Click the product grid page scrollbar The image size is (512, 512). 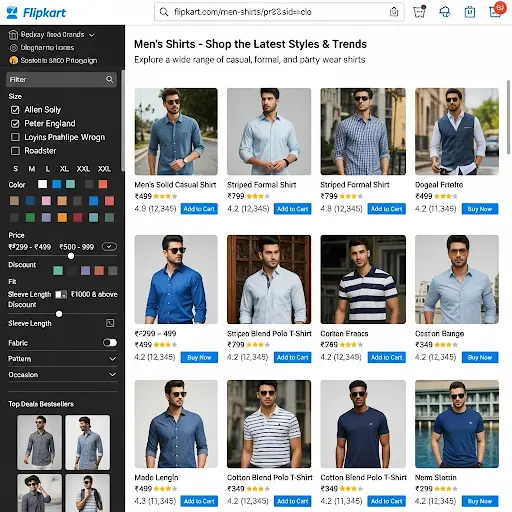tap(508, 117)
